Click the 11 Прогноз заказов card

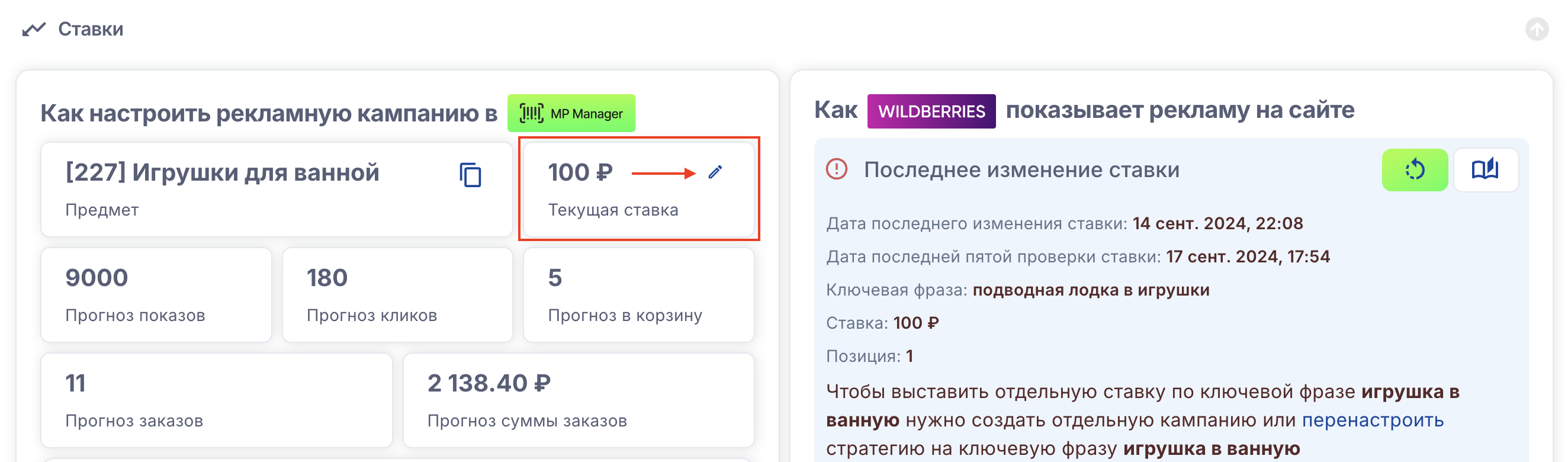point(216,400)
